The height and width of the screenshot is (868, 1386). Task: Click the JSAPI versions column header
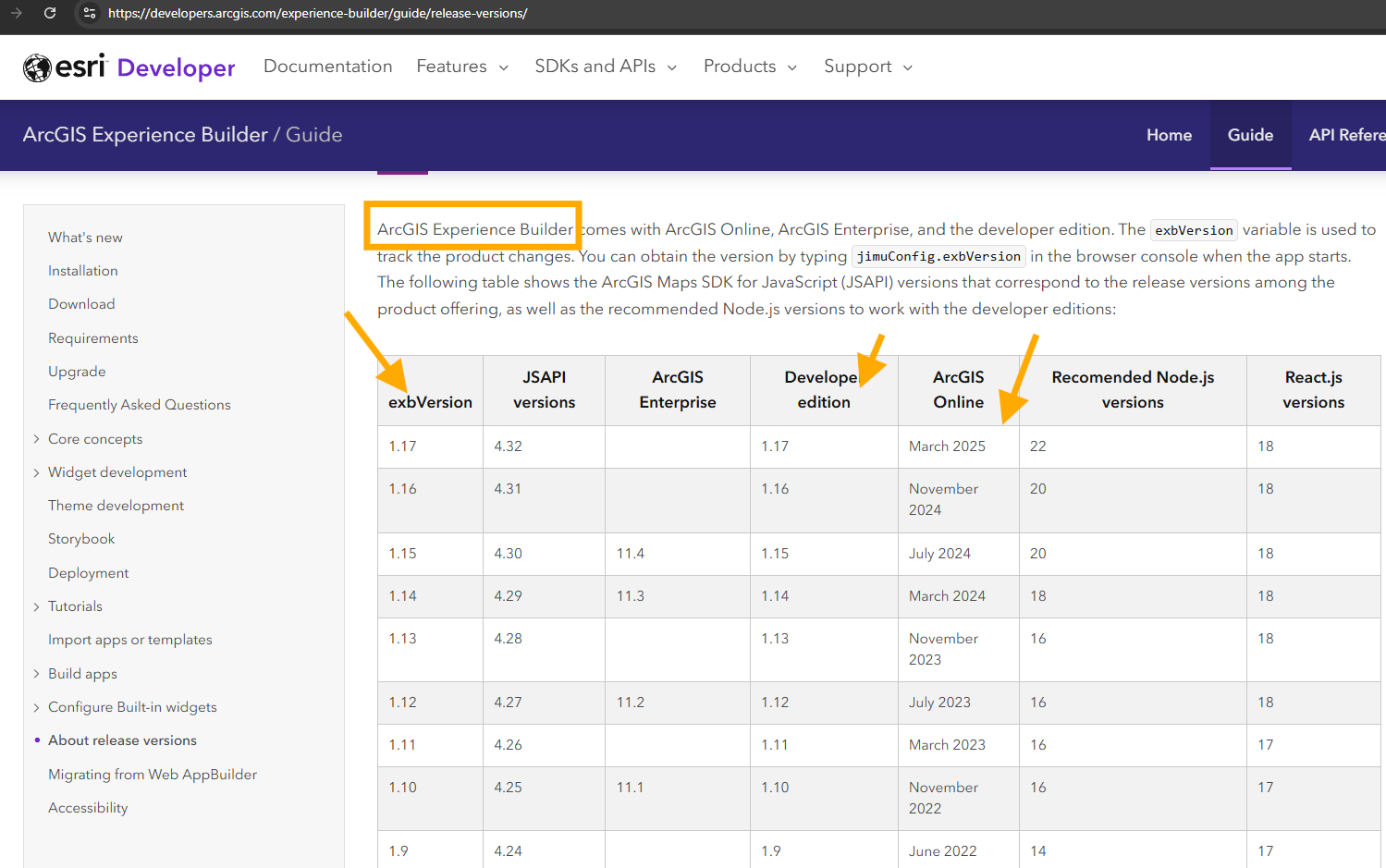(544, 390)
